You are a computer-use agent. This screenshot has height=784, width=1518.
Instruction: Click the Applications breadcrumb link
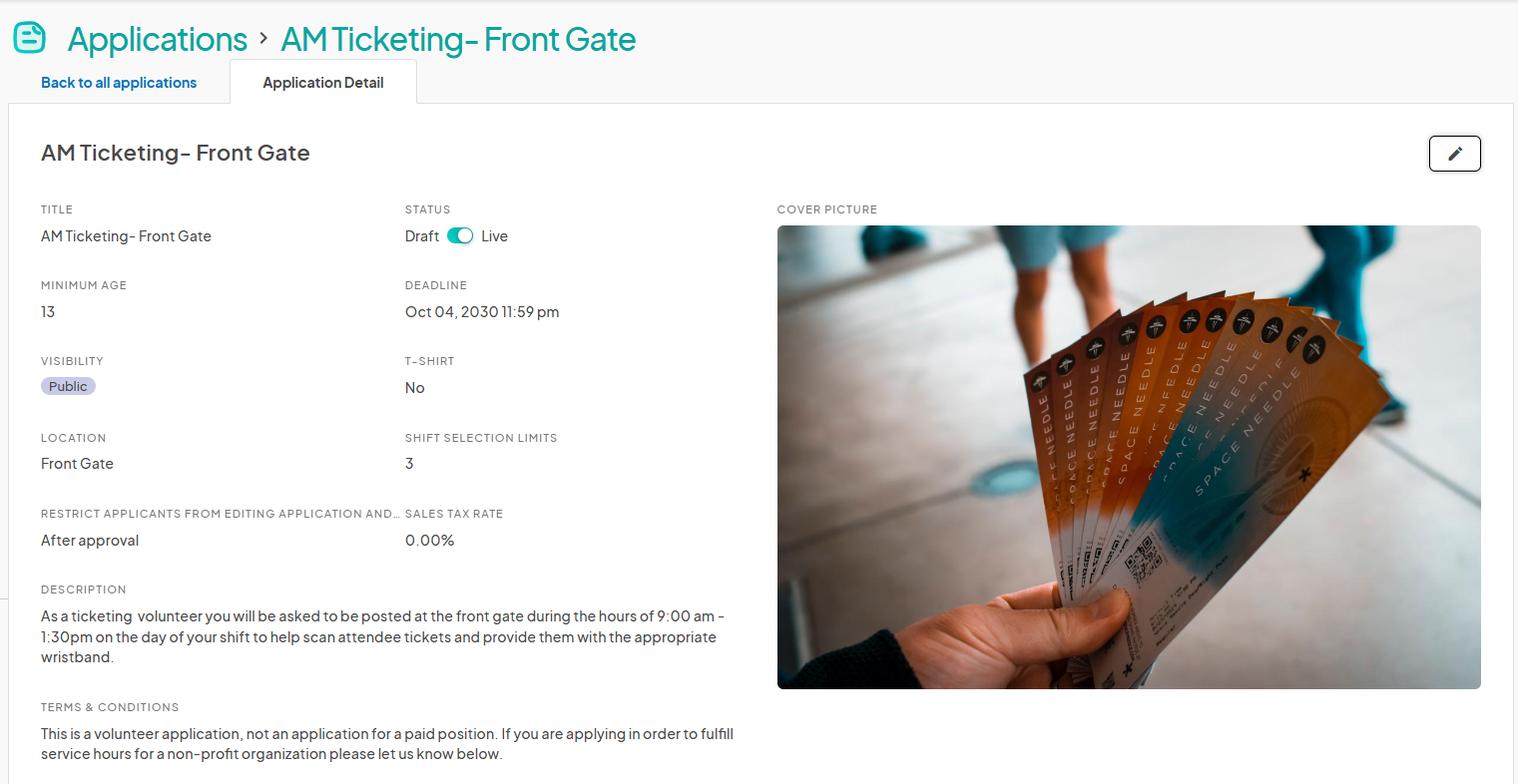tap(158, 39)
